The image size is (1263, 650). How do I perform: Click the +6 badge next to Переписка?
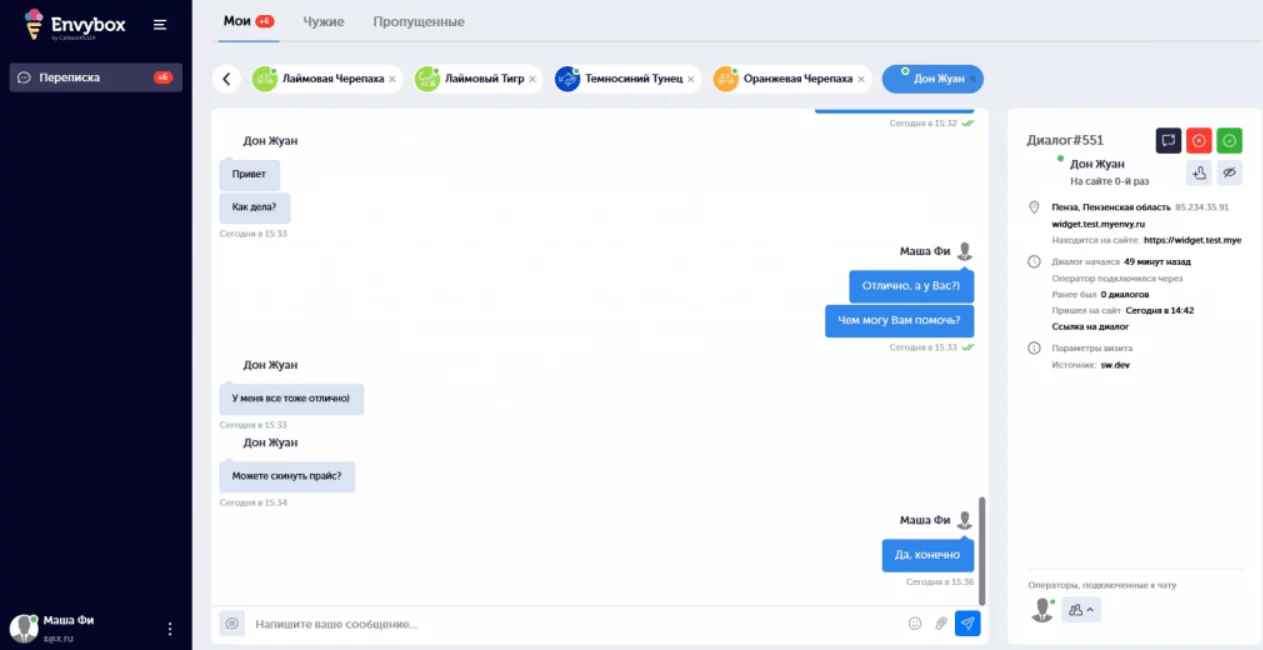(x=163, y=77)
